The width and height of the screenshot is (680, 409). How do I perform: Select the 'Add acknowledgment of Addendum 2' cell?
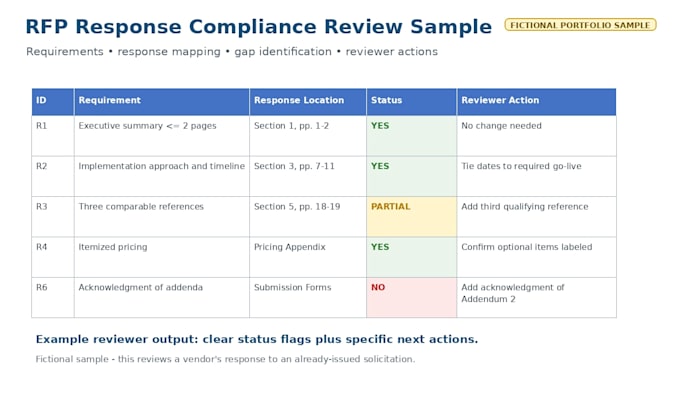[536, 298]
